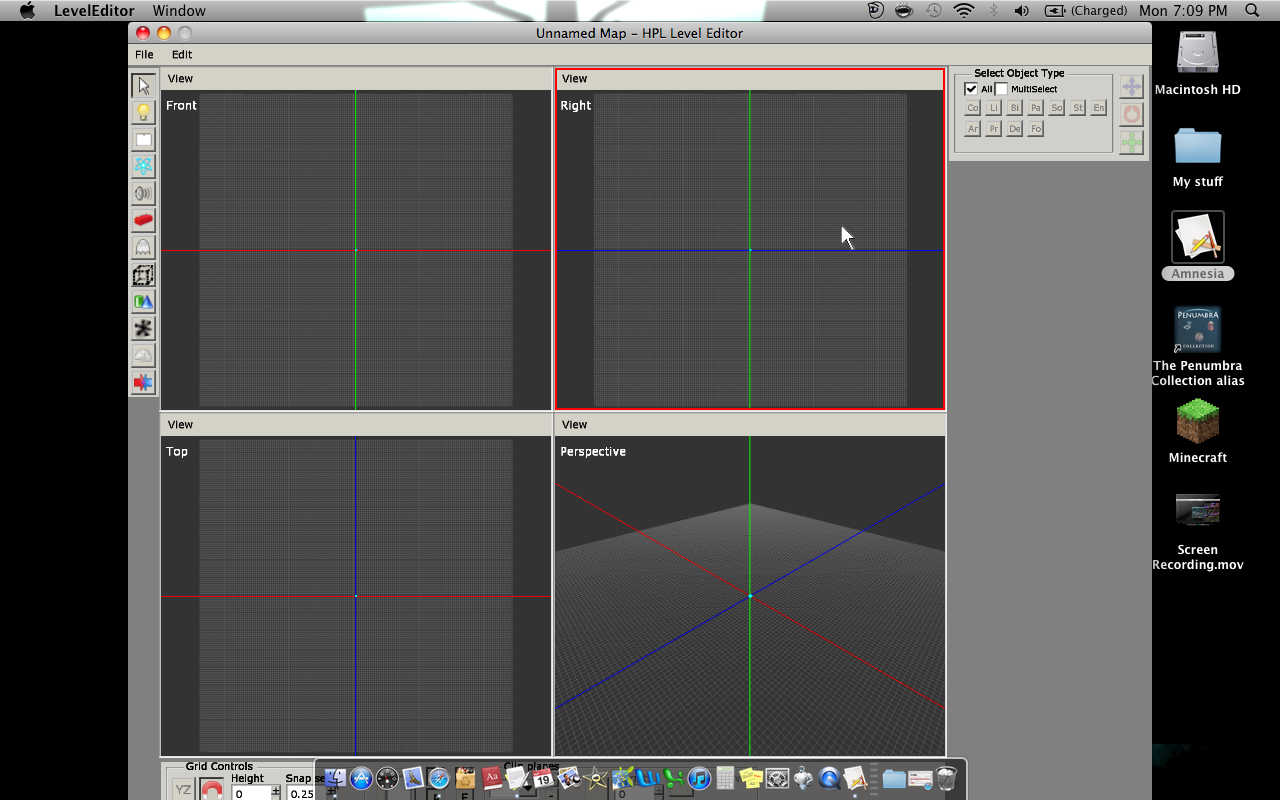1280x800 pixels.
Task: Open the App Store in the Dock
Action: click(361, 778)
